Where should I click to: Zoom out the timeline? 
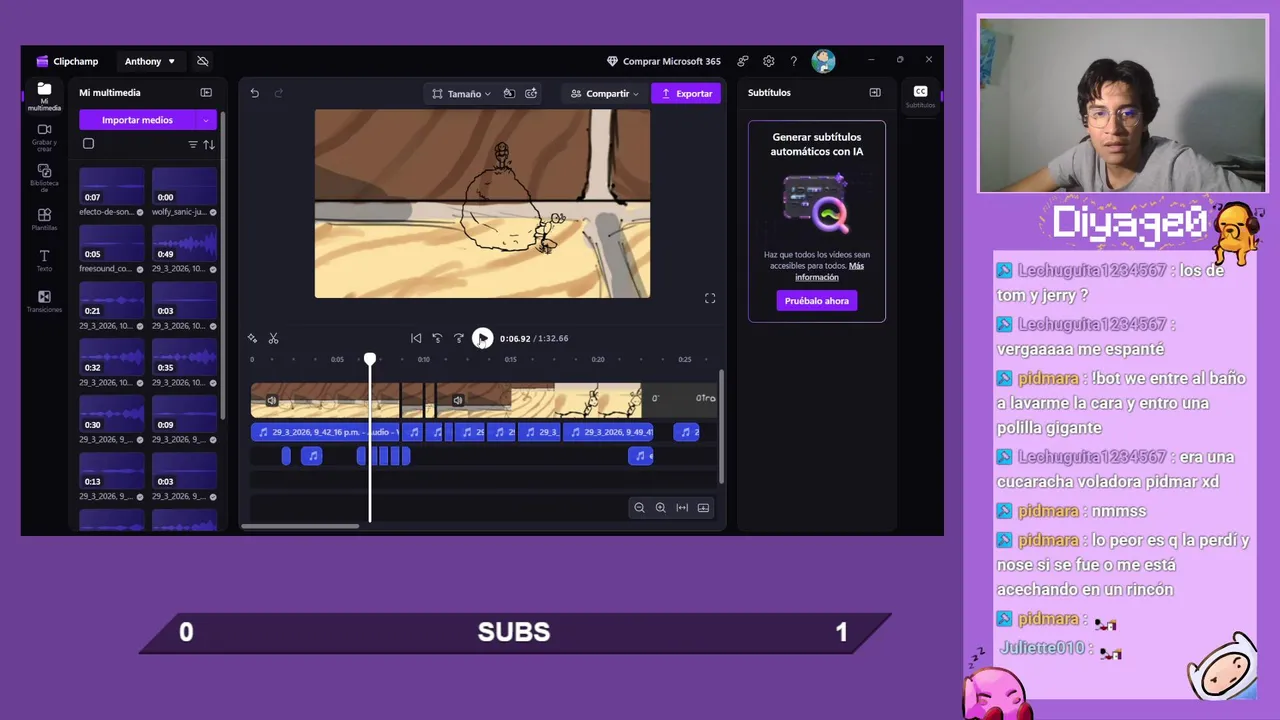[639, 508]
